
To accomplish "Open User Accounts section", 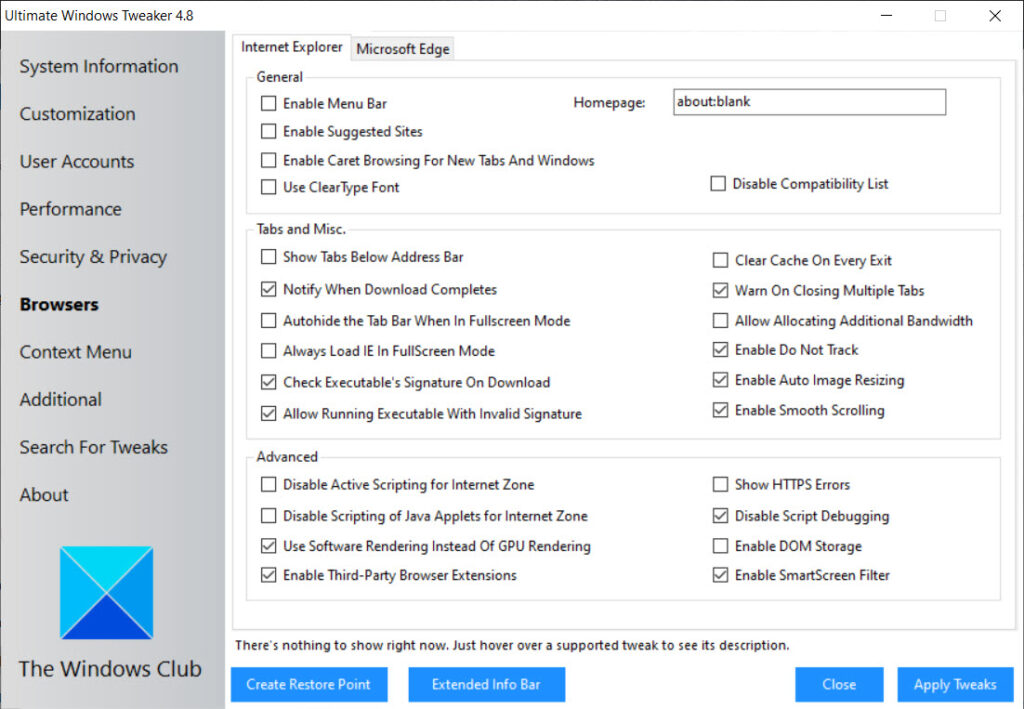I will point(77,161).
